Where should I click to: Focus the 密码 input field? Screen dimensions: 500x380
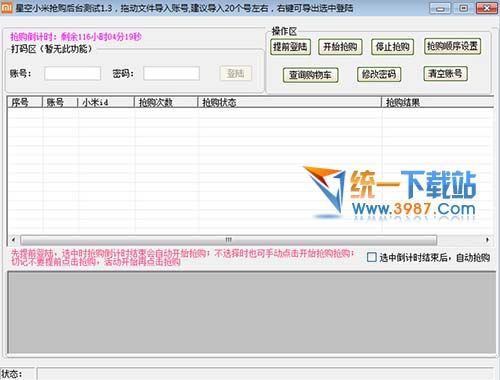(171, 73)
